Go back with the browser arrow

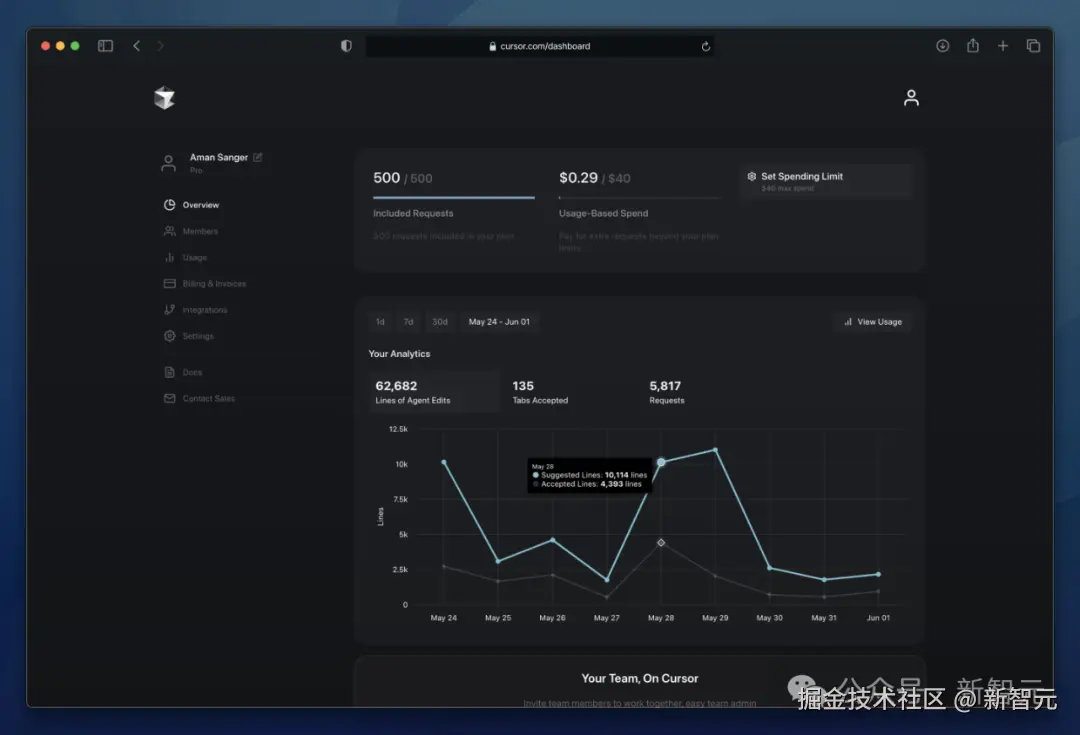pos(136,46)
